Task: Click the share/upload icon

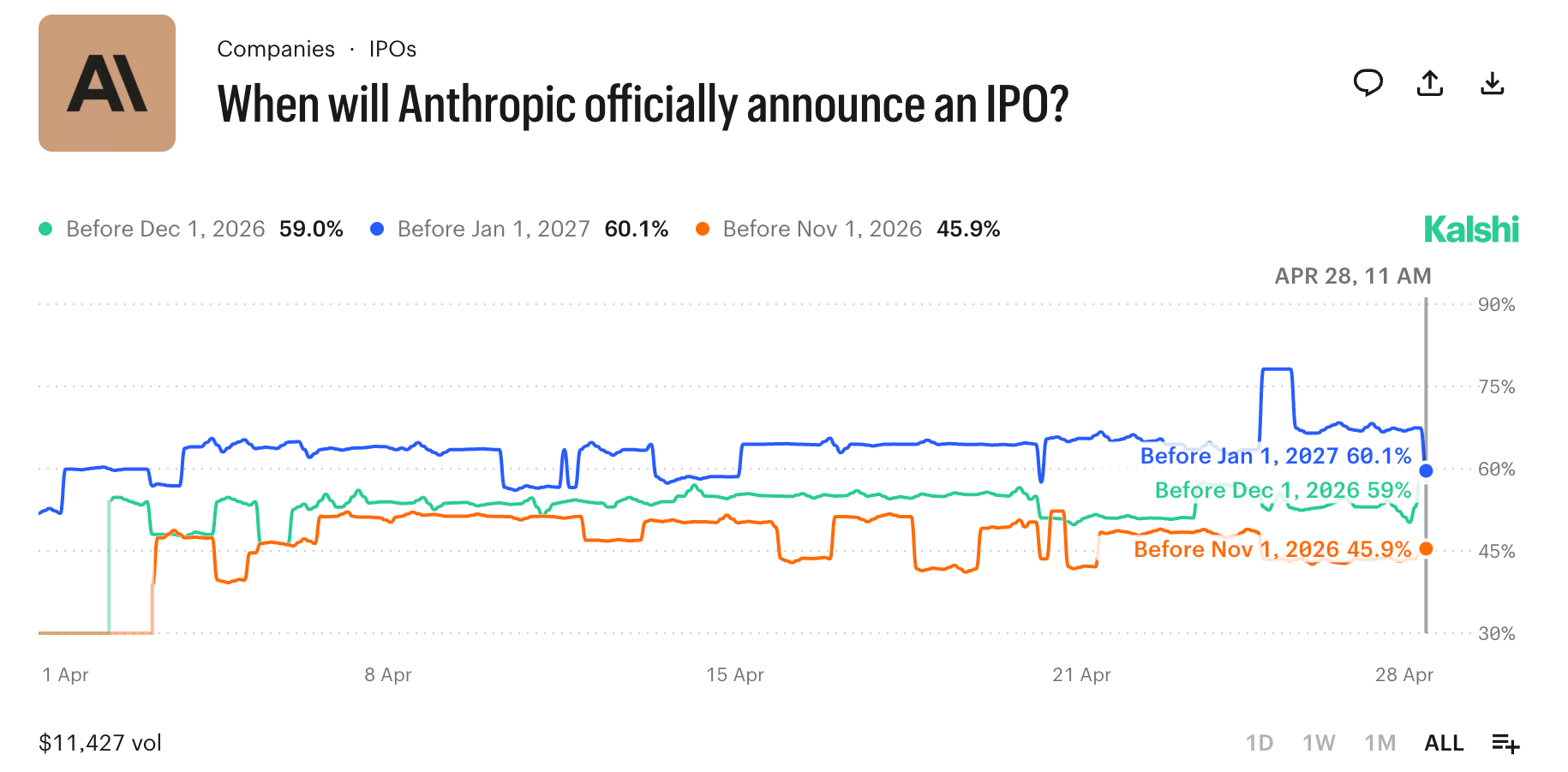Action: (1429, 82)
